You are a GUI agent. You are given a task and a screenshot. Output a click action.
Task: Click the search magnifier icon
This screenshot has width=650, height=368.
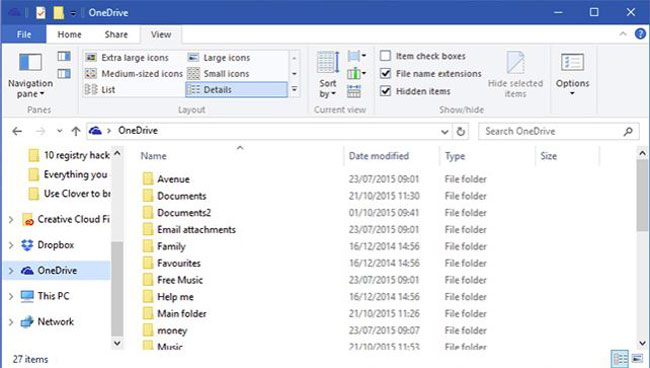tap(628, 131)
